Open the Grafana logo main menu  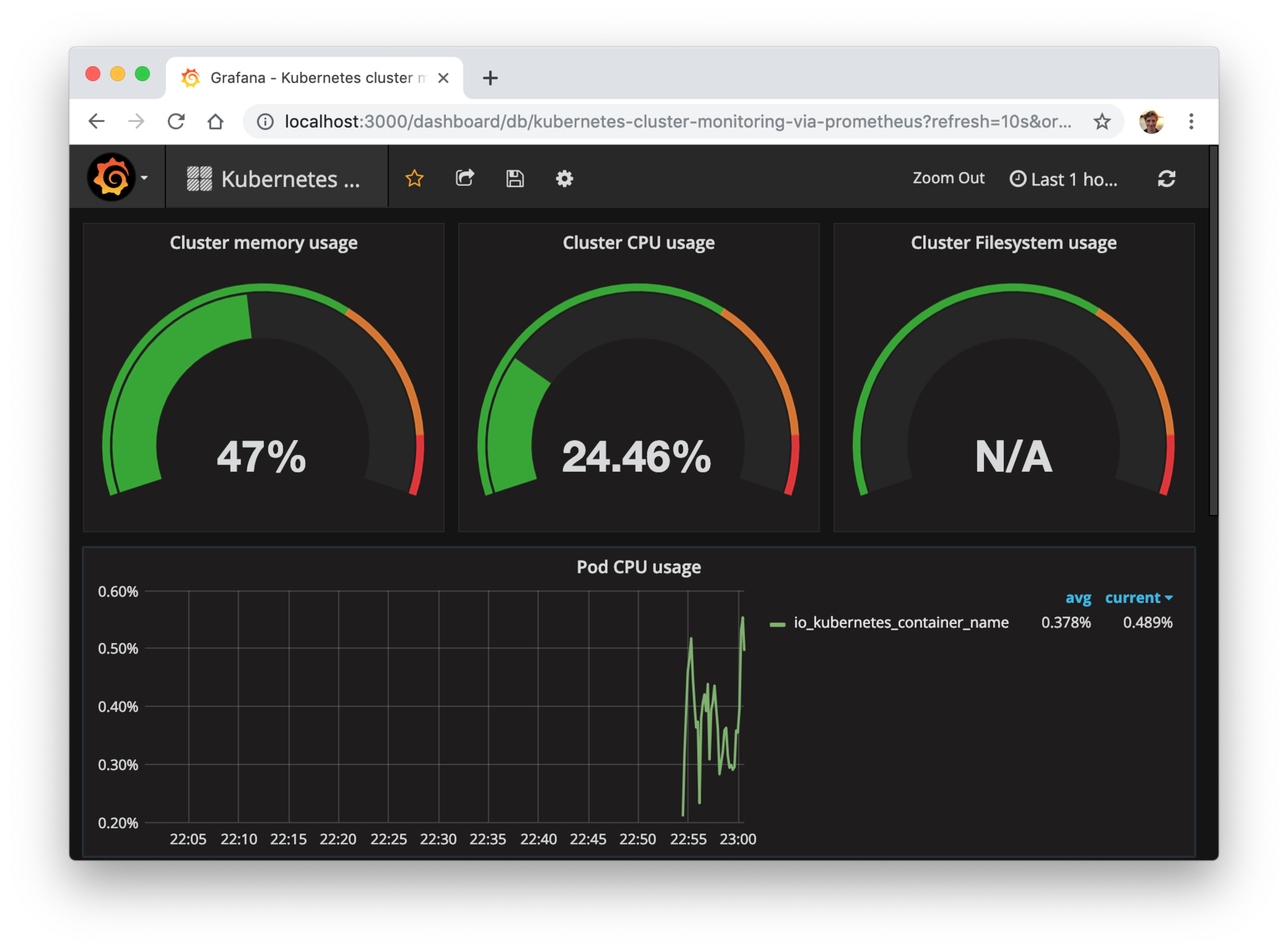pyautogui.click(x=117, y=178)
